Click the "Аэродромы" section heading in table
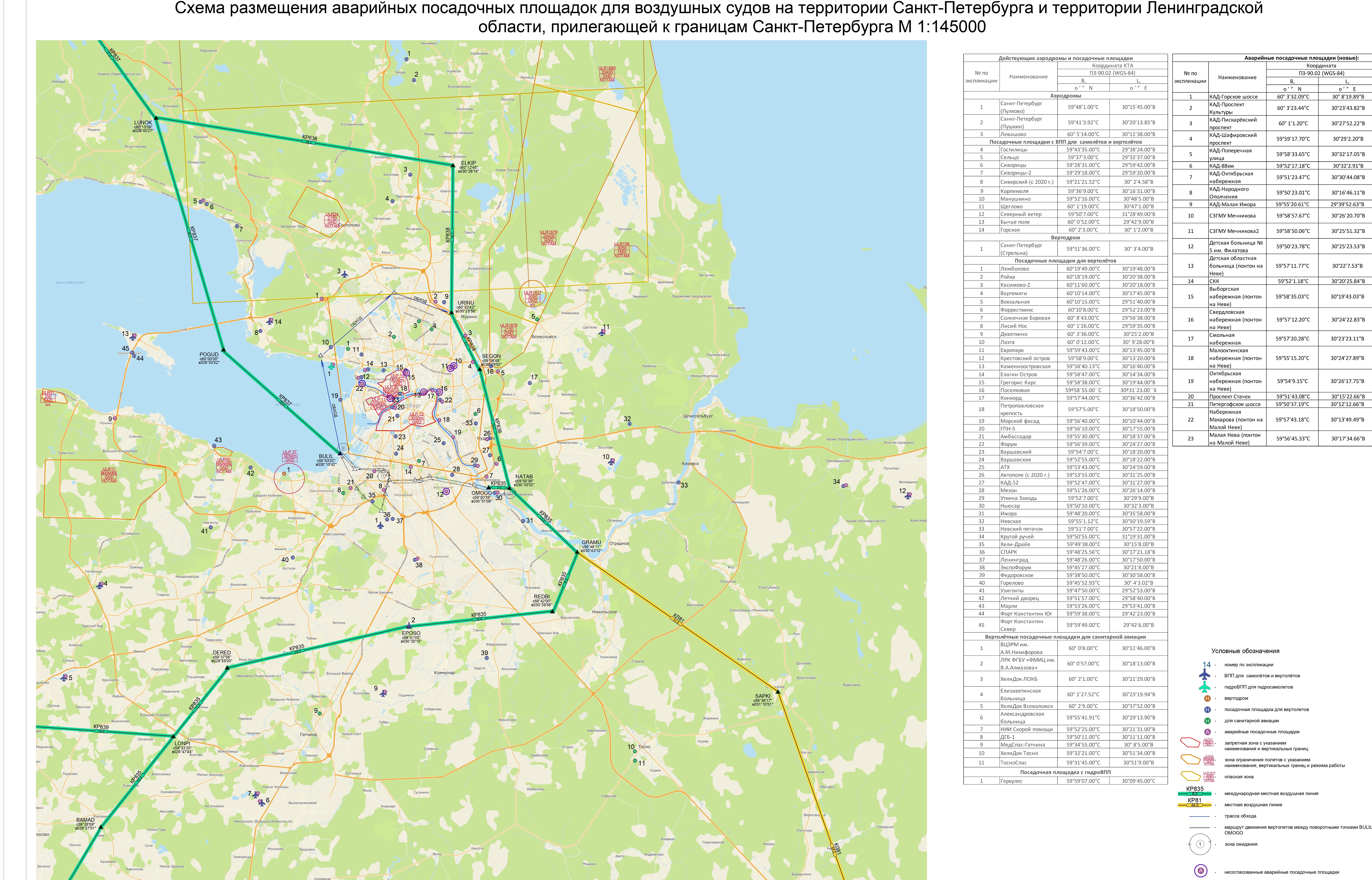The width and height of the screenshot is (1372, 880). [x=1066, y=96]
